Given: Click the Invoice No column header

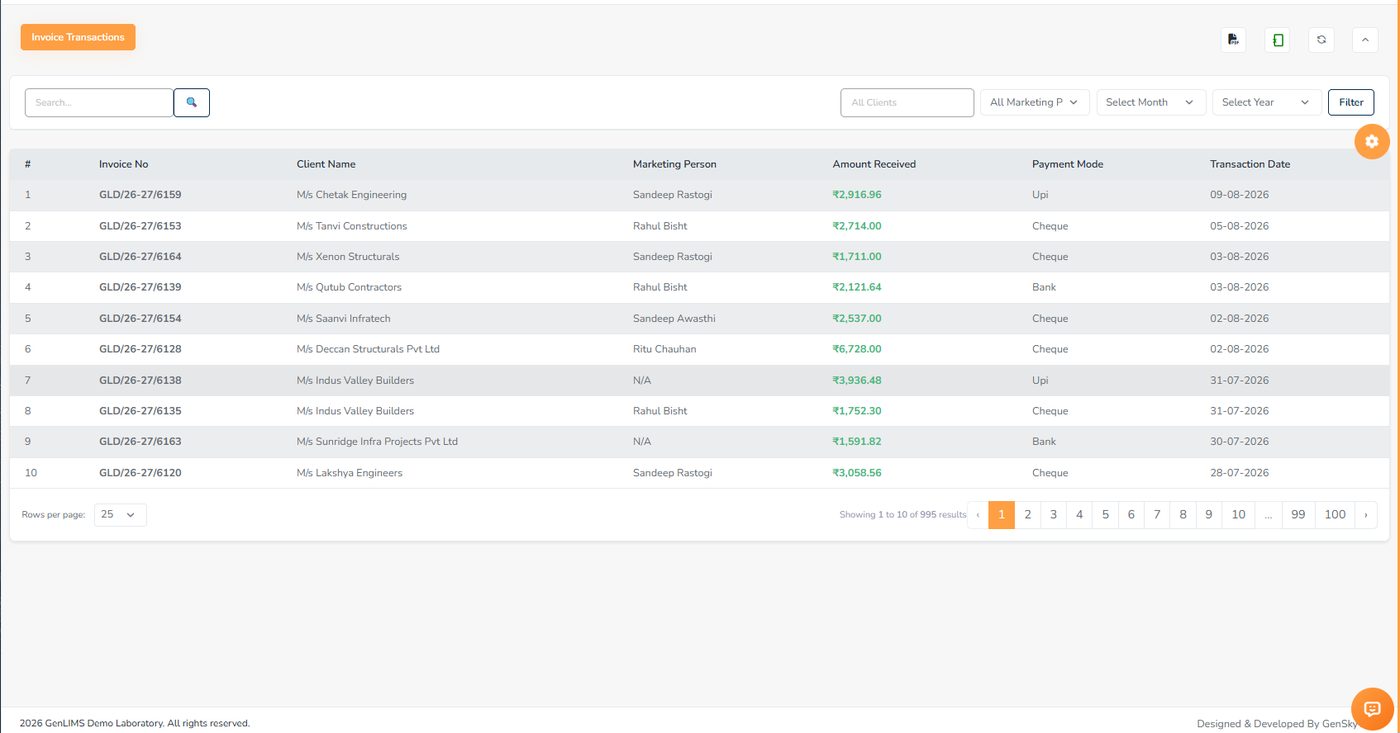Looking at the screenshot, I should click(123, 164).
